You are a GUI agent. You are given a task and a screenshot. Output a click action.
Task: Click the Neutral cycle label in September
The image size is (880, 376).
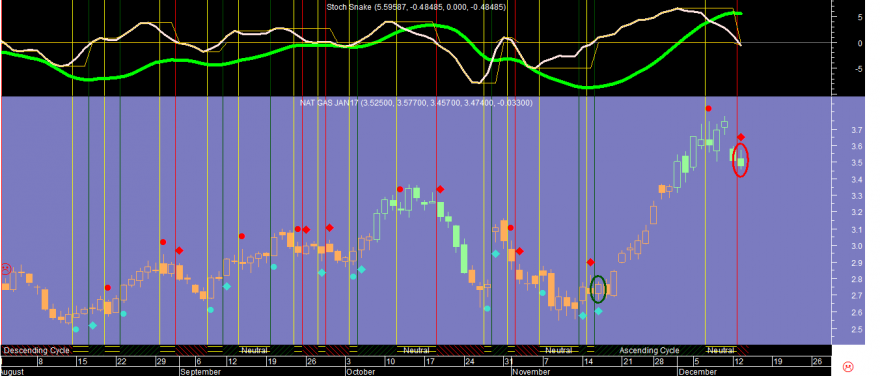(x=254, y=350)
